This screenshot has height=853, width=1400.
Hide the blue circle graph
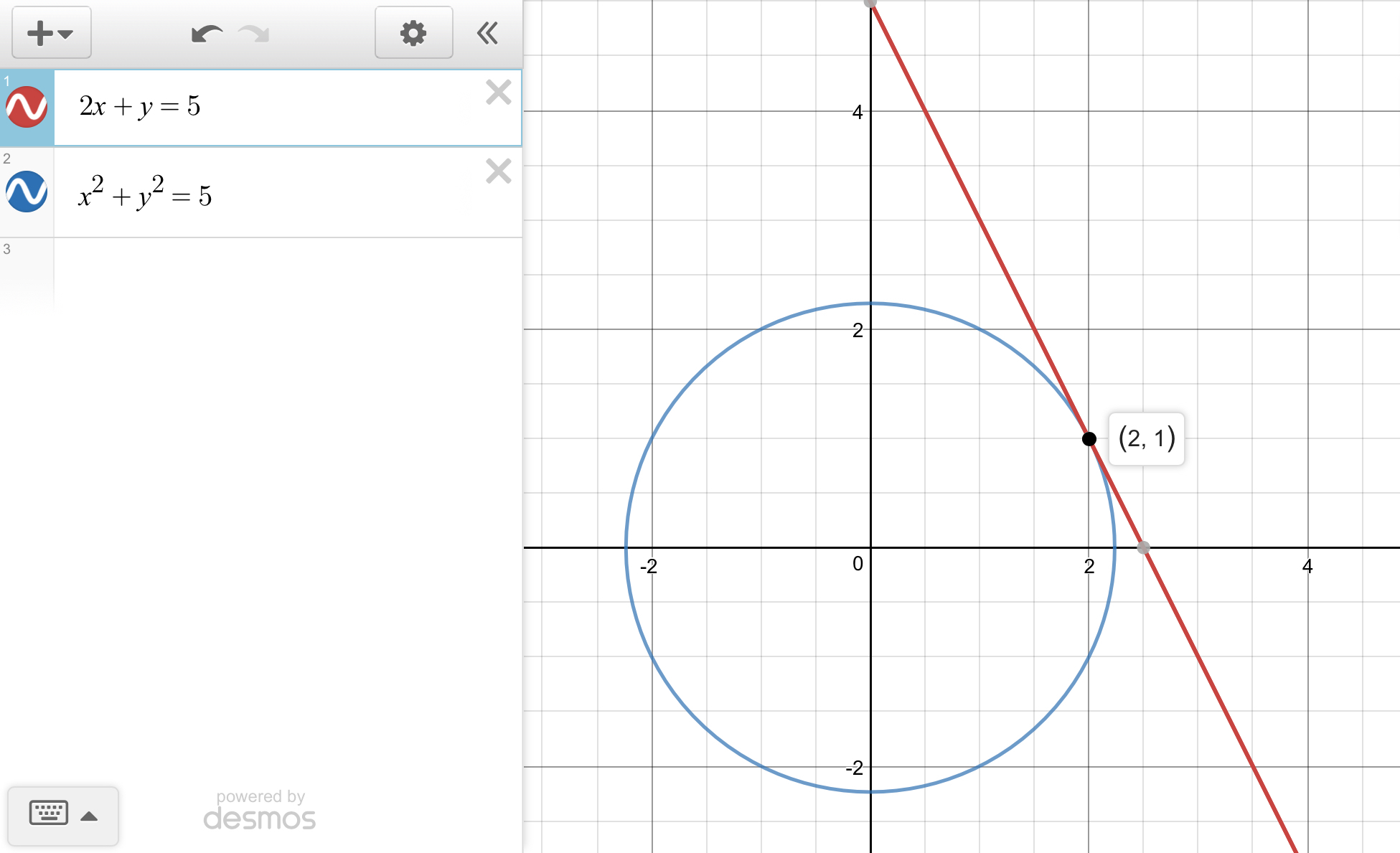[27, 192]
